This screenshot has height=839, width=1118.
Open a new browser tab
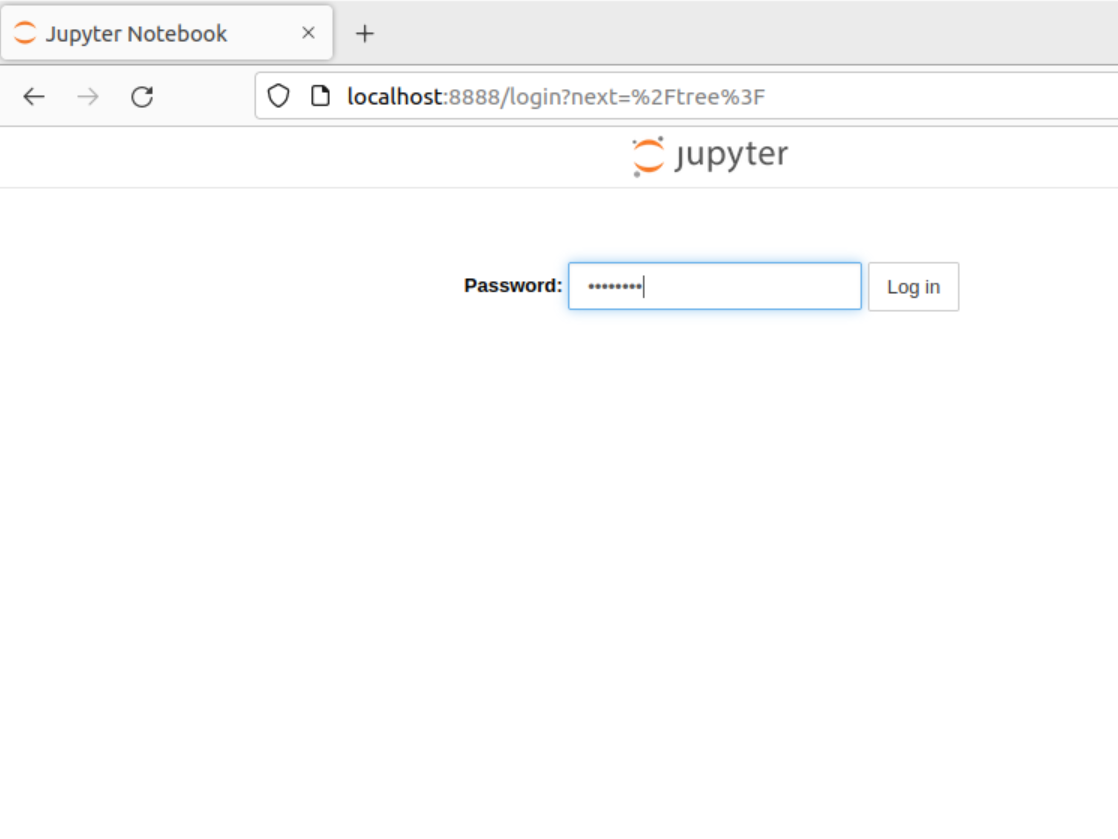(x=364, y=34)
